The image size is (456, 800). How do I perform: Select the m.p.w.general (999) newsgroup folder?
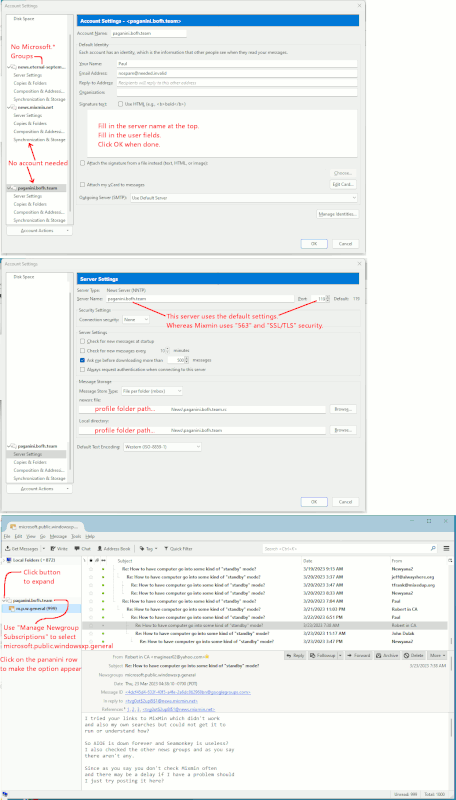40,609
